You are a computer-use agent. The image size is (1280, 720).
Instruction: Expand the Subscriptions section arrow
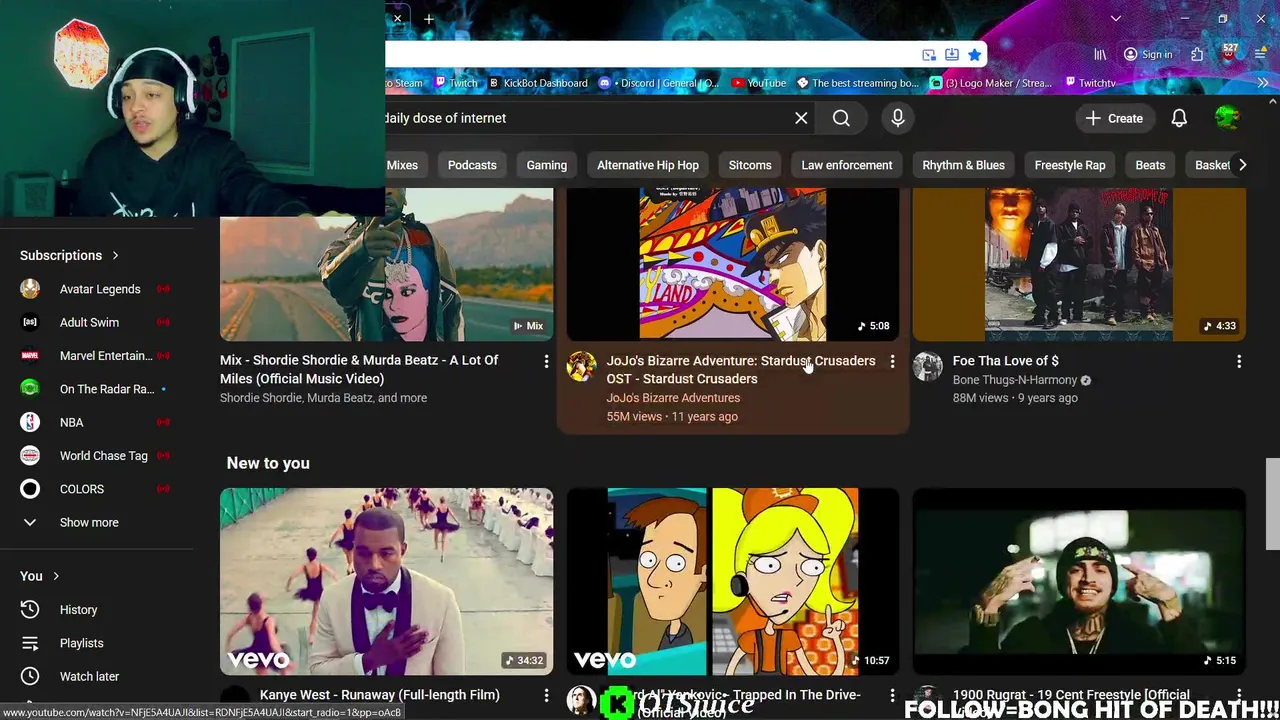(115, 256)
